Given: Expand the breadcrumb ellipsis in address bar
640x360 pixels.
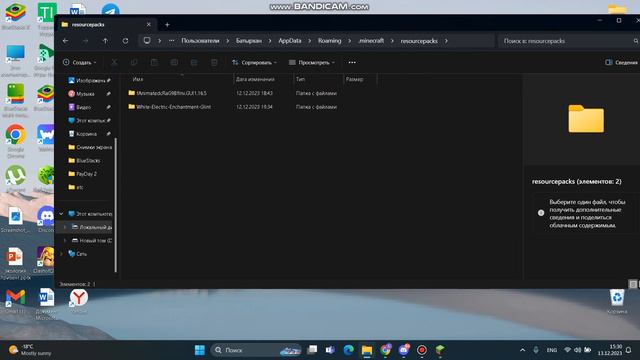Looking at the screenshot, I should pyautogui.click(x=171, y=41).
